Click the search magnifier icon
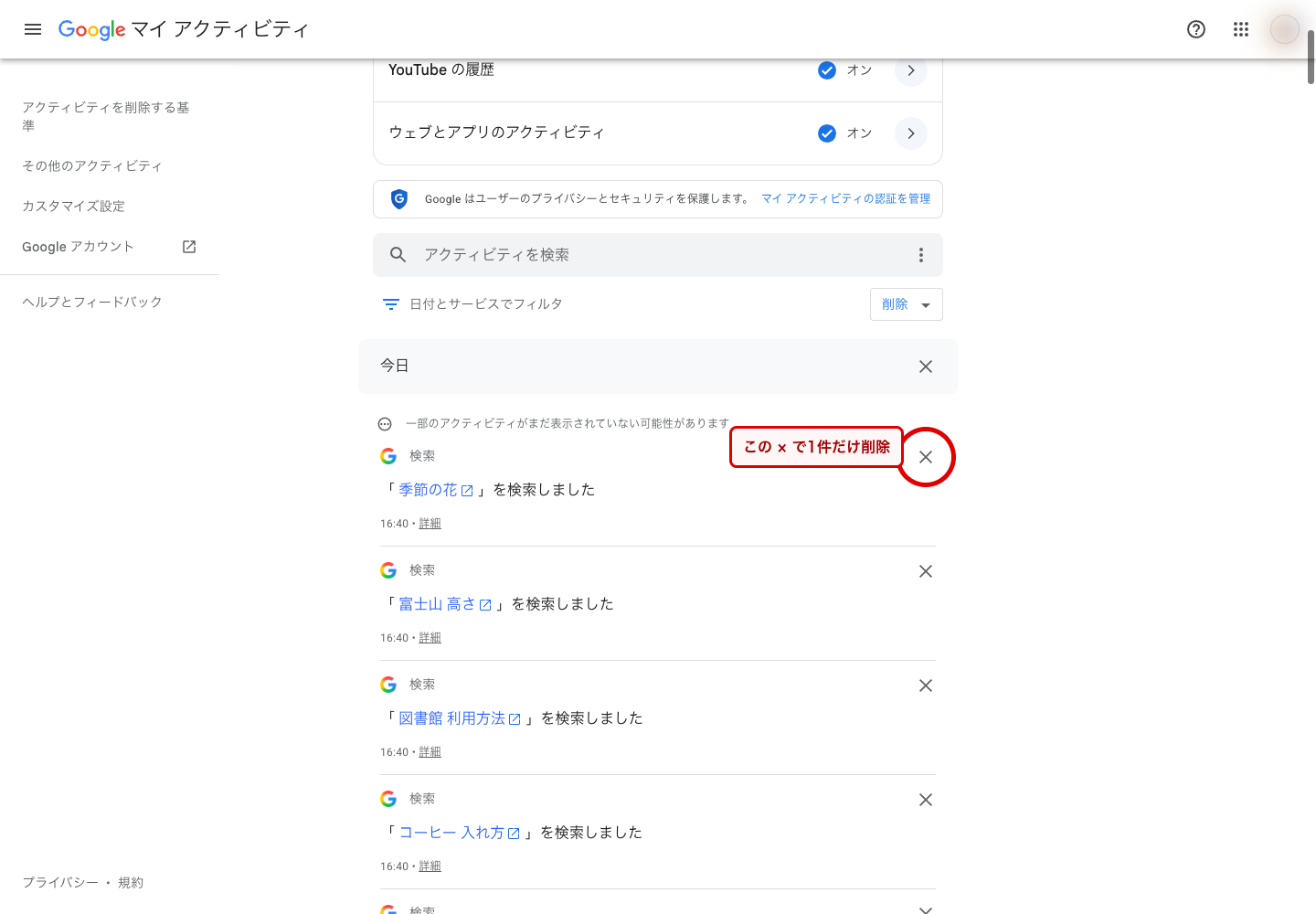This screenshot has width=1316, height=914. tap(398, 255)
